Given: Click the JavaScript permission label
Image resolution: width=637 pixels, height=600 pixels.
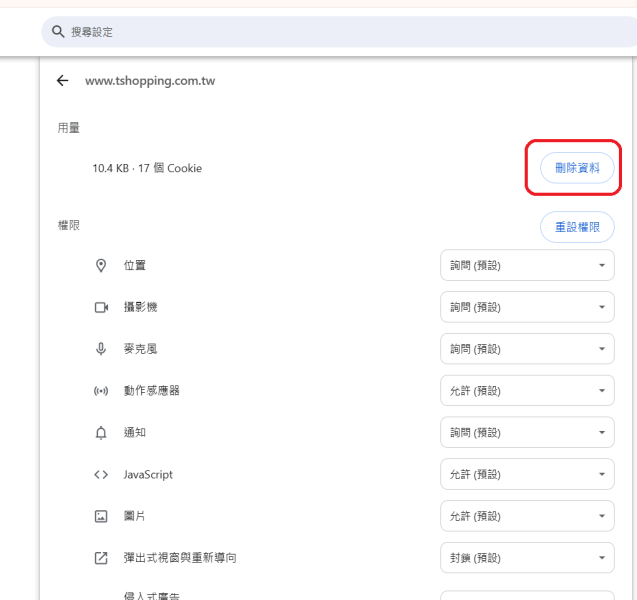Looking at the screenshot, I should [x=148, y=474].
